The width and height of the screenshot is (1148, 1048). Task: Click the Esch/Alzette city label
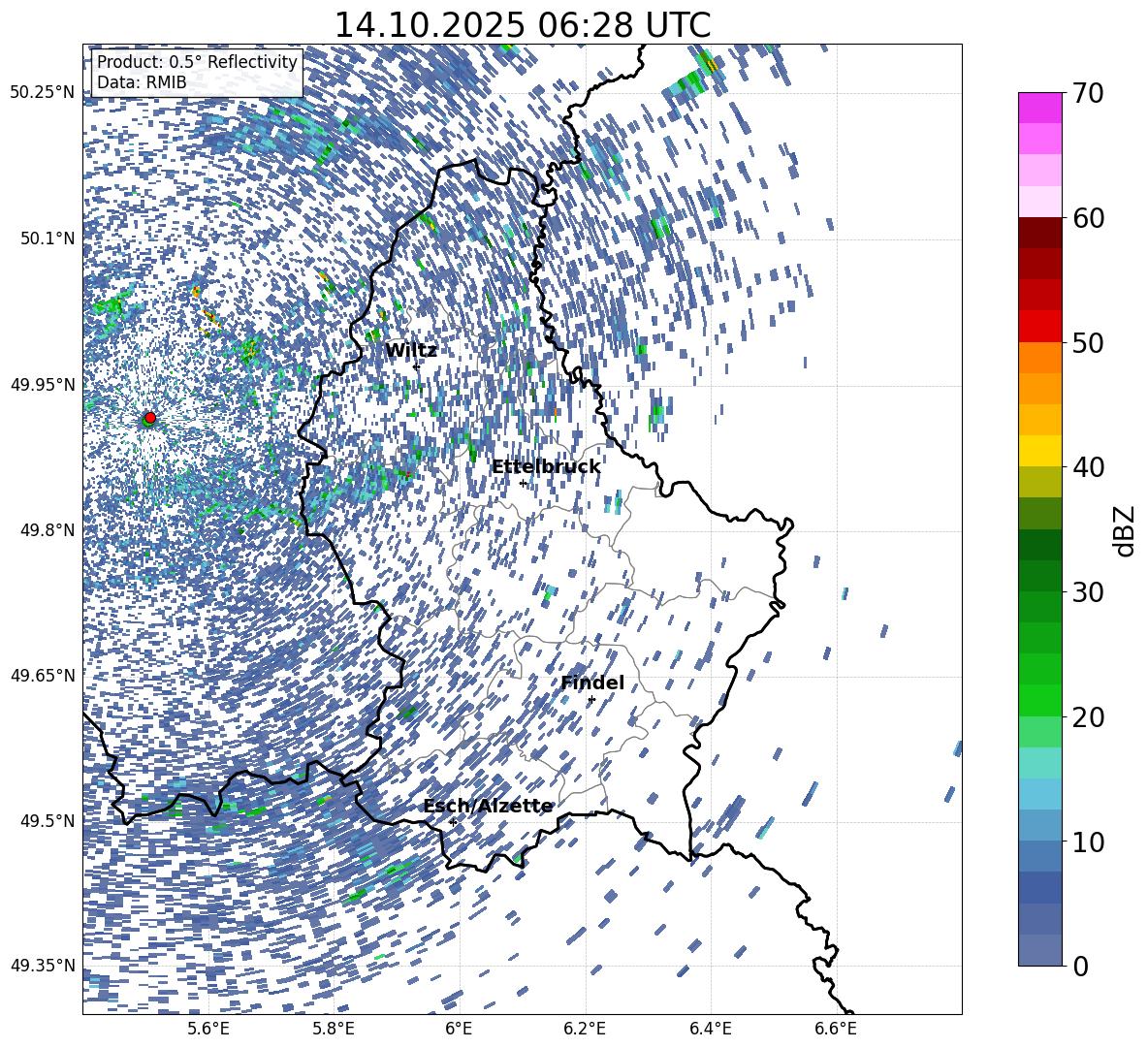pos(488,806)
